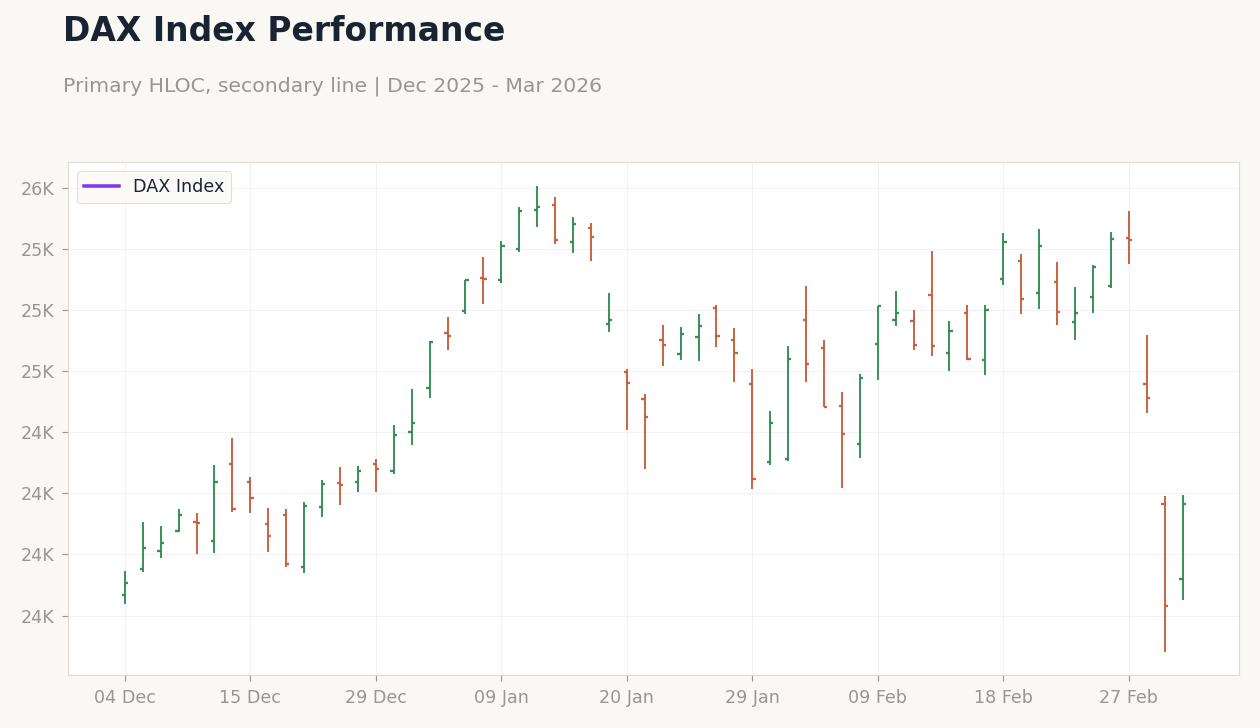Click the tallest red bar after 27 Feb
This screenshot has height=728, width=1260.
pos(1165,574)
